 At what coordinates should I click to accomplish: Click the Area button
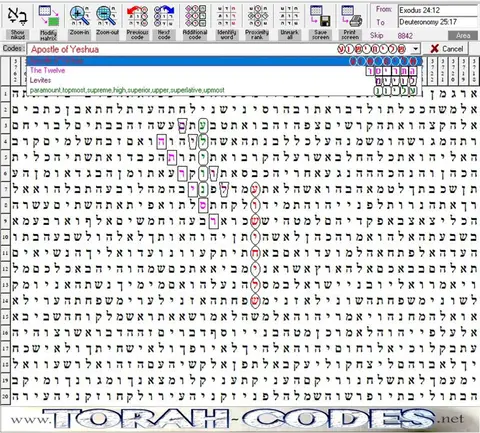click(x=463, y=35)
